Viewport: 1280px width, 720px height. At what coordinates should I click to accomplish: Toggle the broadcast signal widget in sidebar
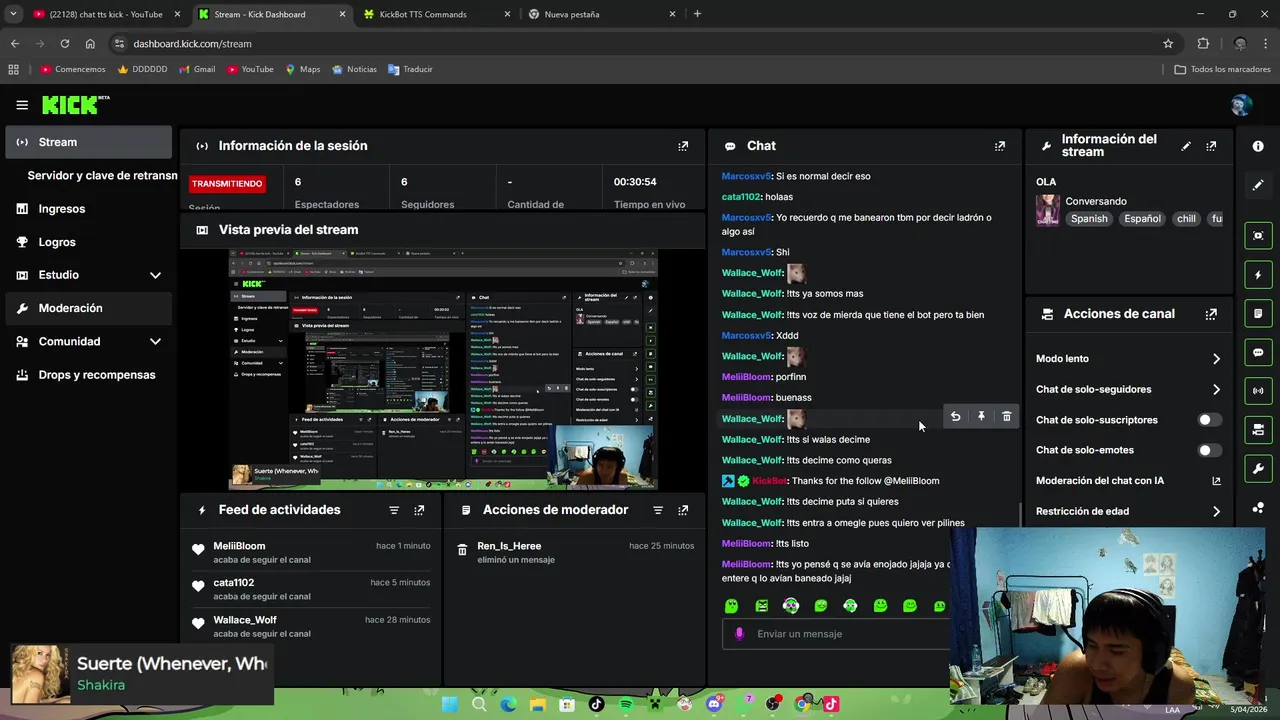click(1258, 391)
